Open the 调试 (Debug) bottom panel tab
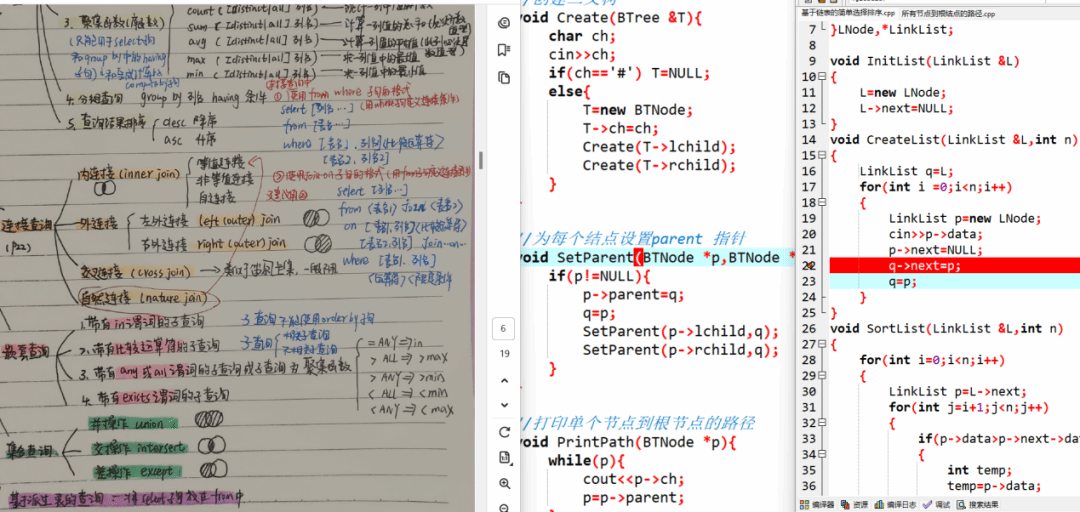The width and height of the screenshot is (1080, 512). 937,504
